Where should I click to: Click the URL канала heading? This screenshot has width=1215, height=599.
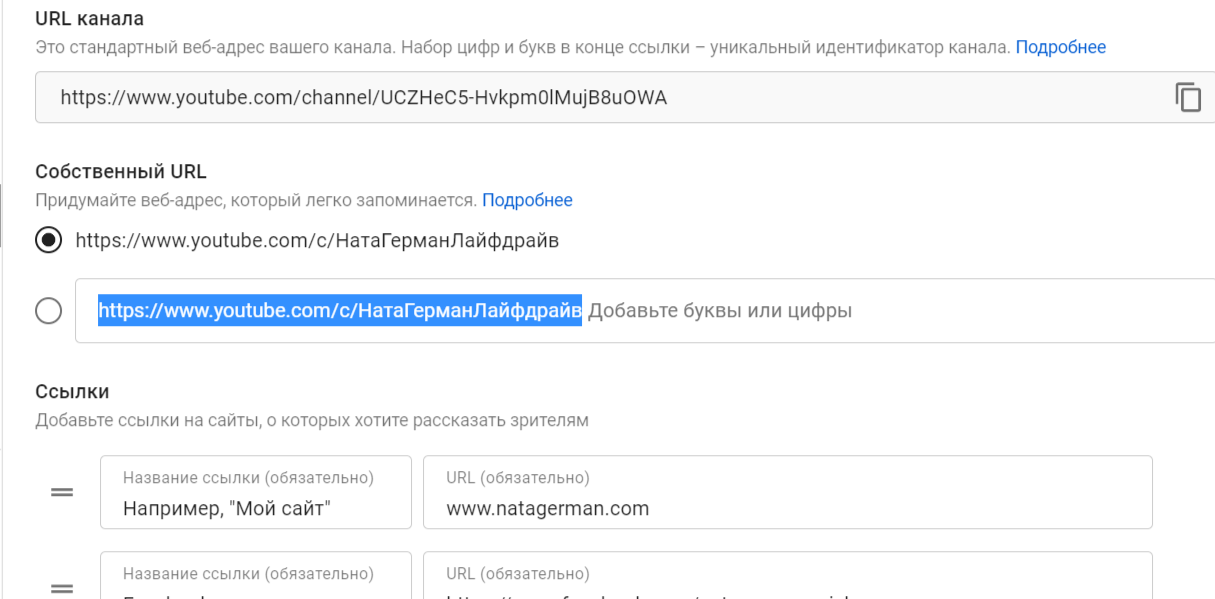pyautogui.click(x=89, y=19)
